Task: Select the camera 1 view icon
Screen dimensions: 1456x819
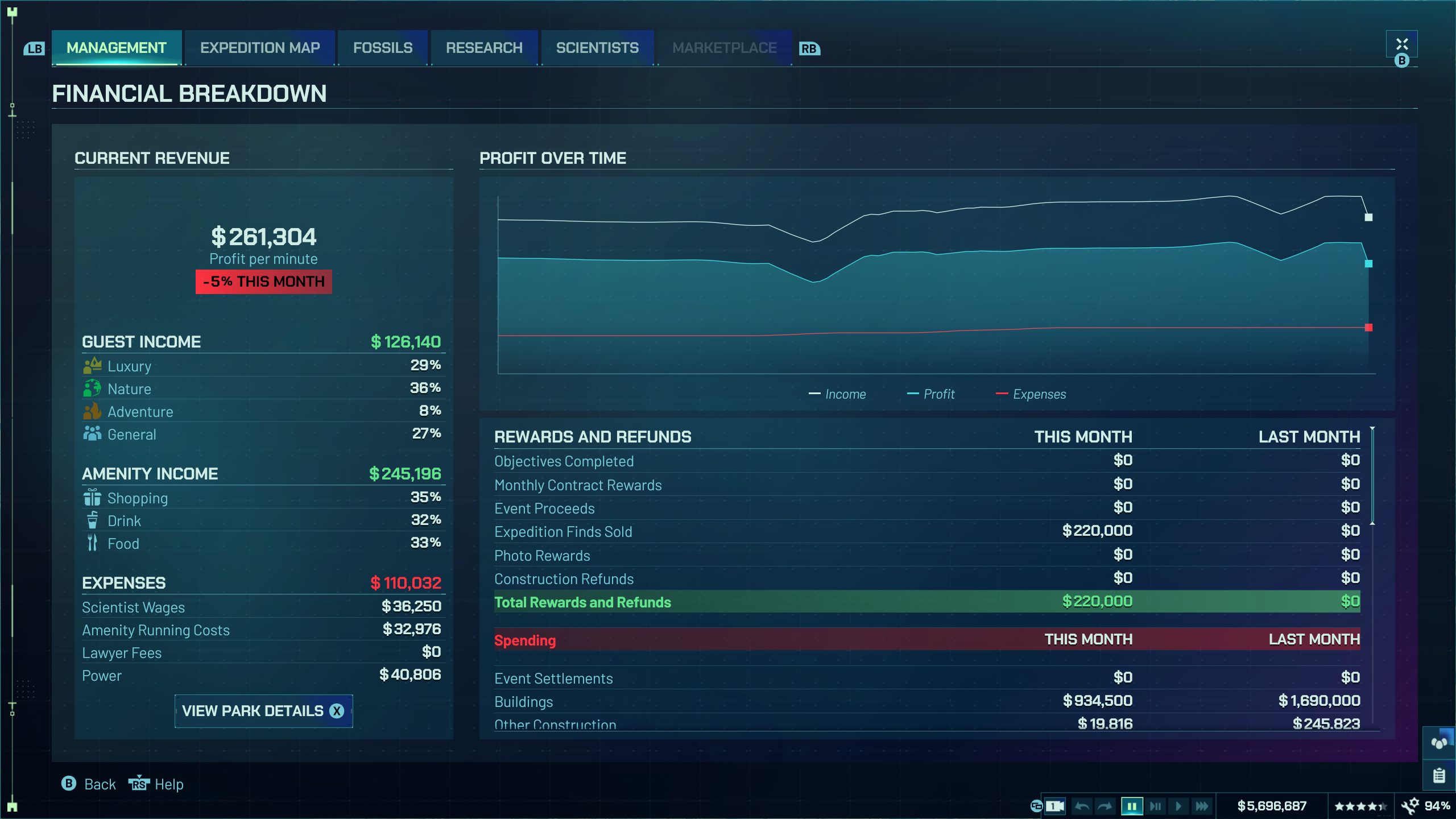Action: point(1054,806)
